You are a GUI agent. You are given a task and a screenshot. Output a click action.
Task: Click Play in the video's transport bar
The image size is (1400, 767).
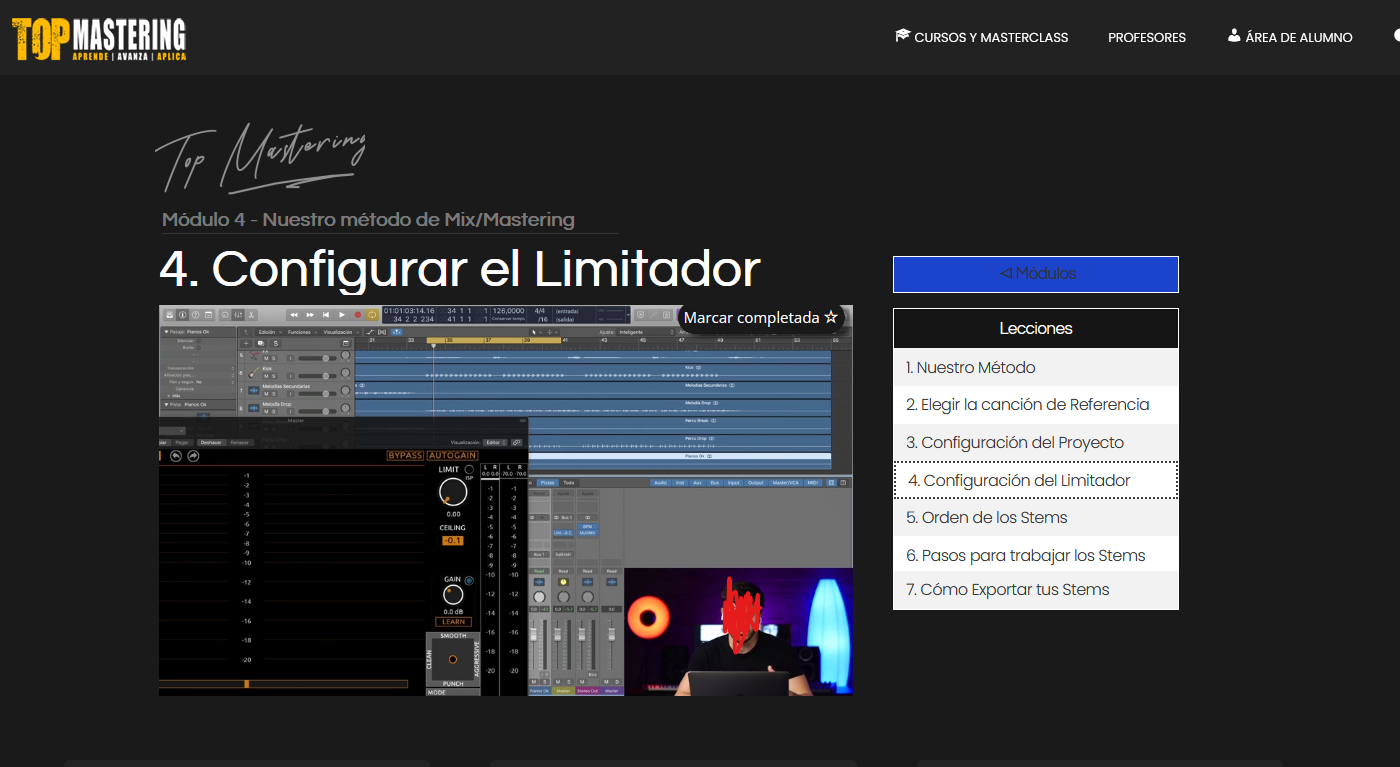342,314
